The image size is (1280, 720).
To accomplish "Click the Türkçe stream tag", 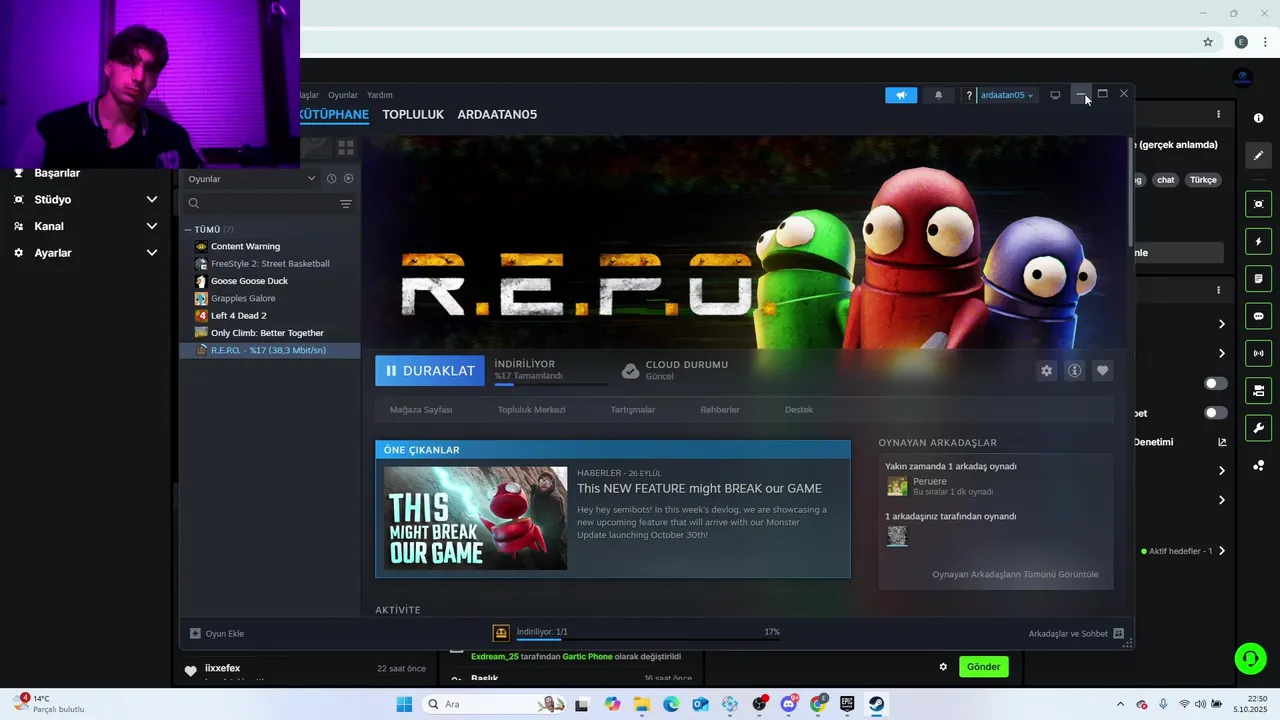I will pos(1203,180).
